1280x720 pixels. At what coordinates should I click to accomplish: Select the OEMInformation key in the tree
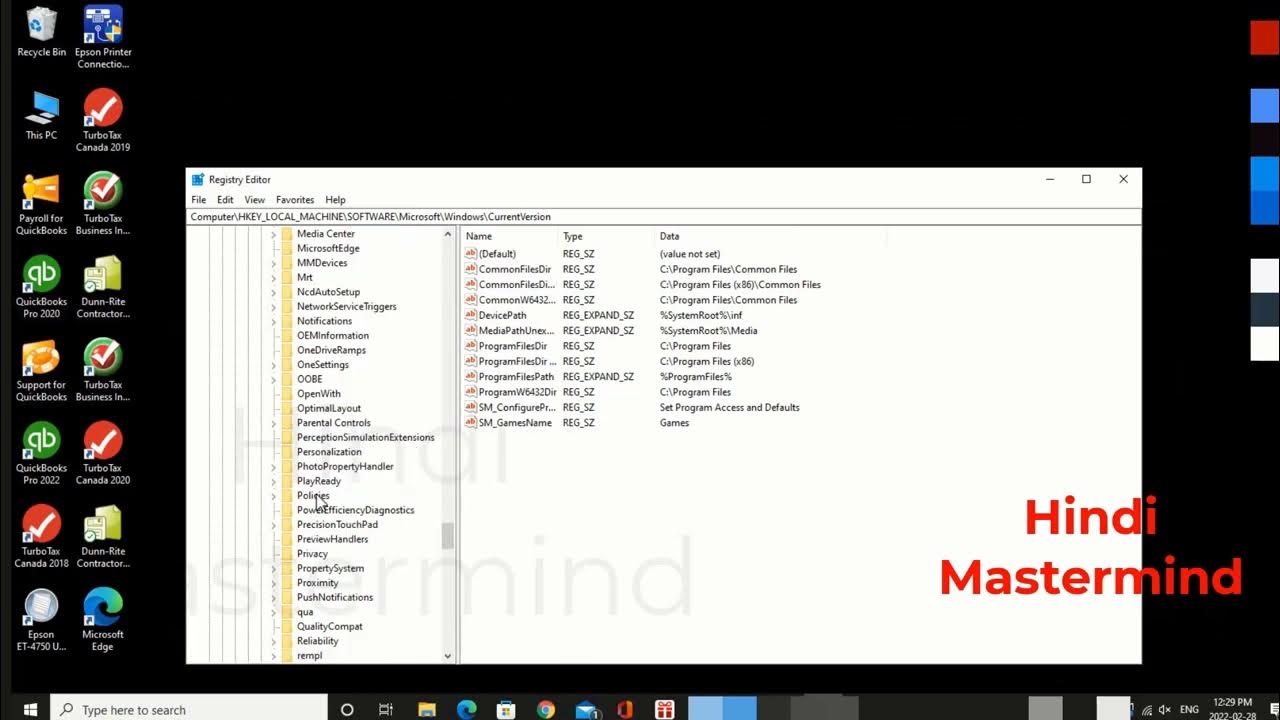pyautogui.click(x=333, y=336)
